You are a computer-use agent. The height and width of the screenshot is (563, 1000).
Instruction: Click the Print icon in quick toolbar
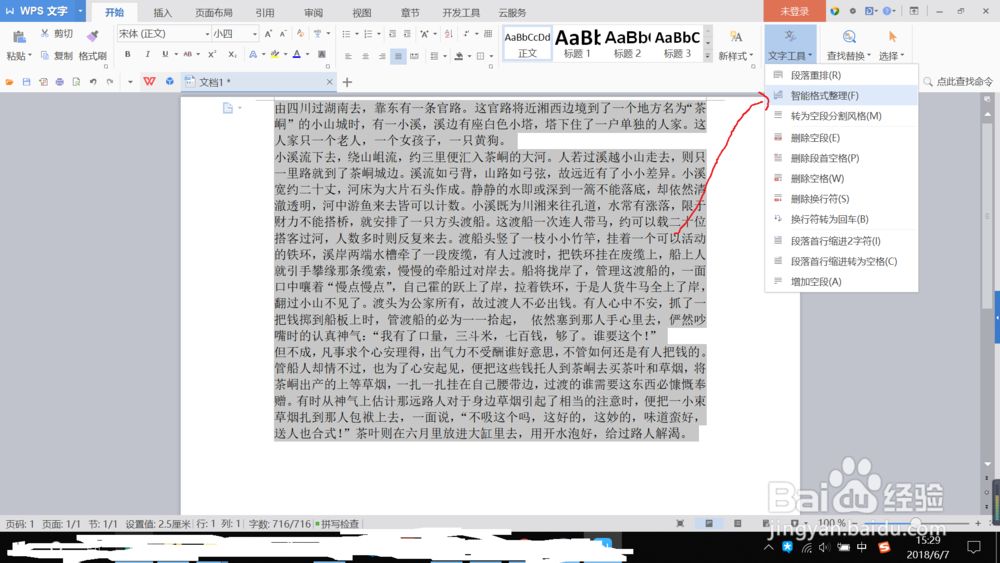point(59,82)
